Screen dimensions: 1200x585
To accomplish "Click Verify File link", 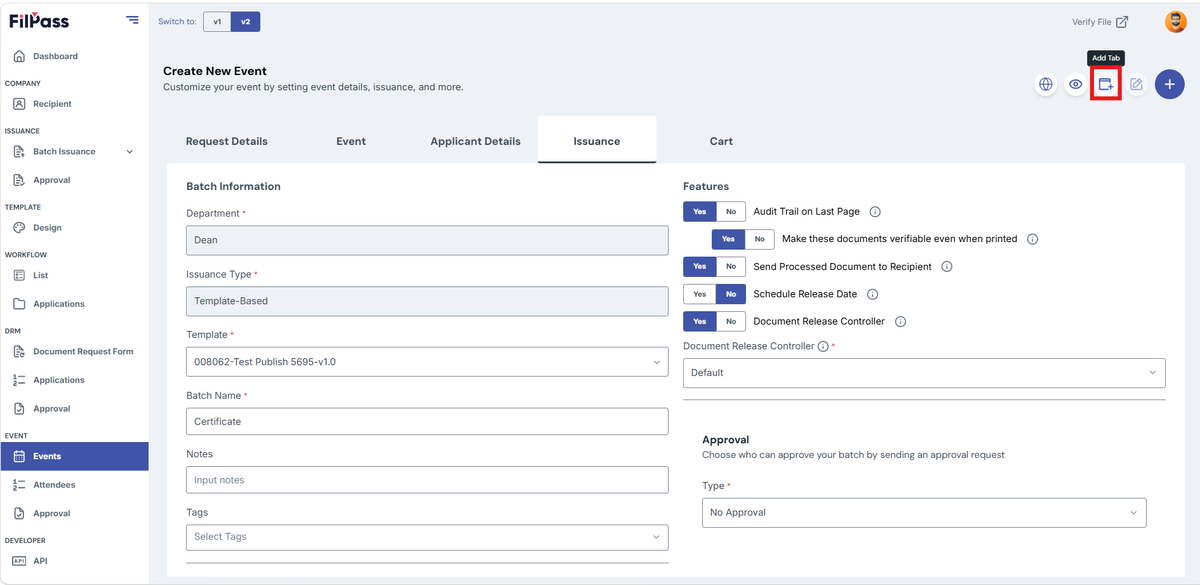I will click(1092, 22).
